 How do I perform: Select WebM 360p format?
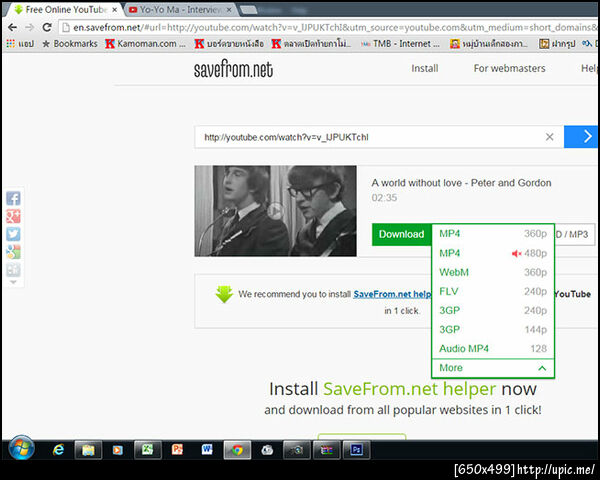point(493,272)
